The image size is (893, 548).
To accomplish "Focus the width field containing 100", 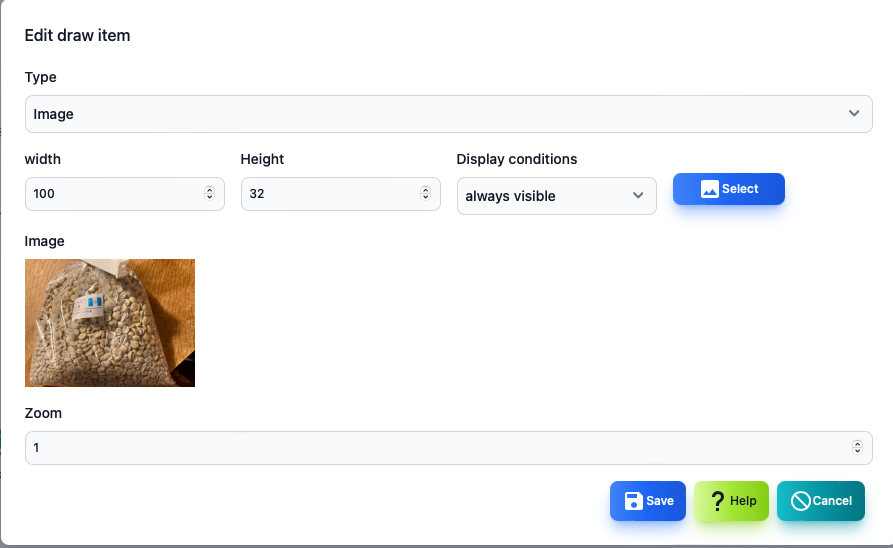I will (x=125, y=194).
